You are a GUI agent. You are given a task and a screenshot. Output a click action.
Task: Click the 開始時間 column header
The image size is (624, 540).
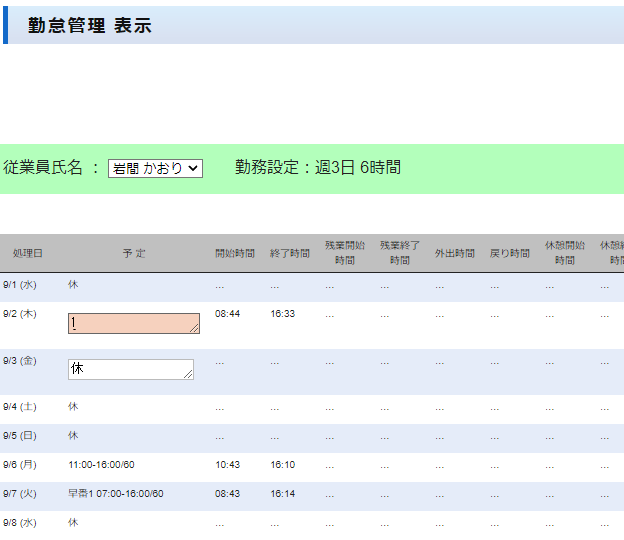coord(235,253)
